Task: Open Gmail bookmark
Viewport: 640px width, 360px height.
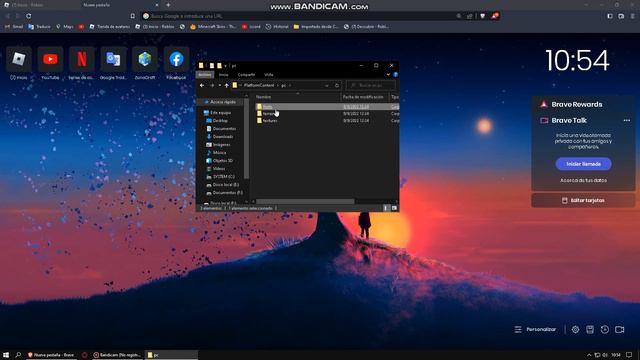Action: point(14,27)
